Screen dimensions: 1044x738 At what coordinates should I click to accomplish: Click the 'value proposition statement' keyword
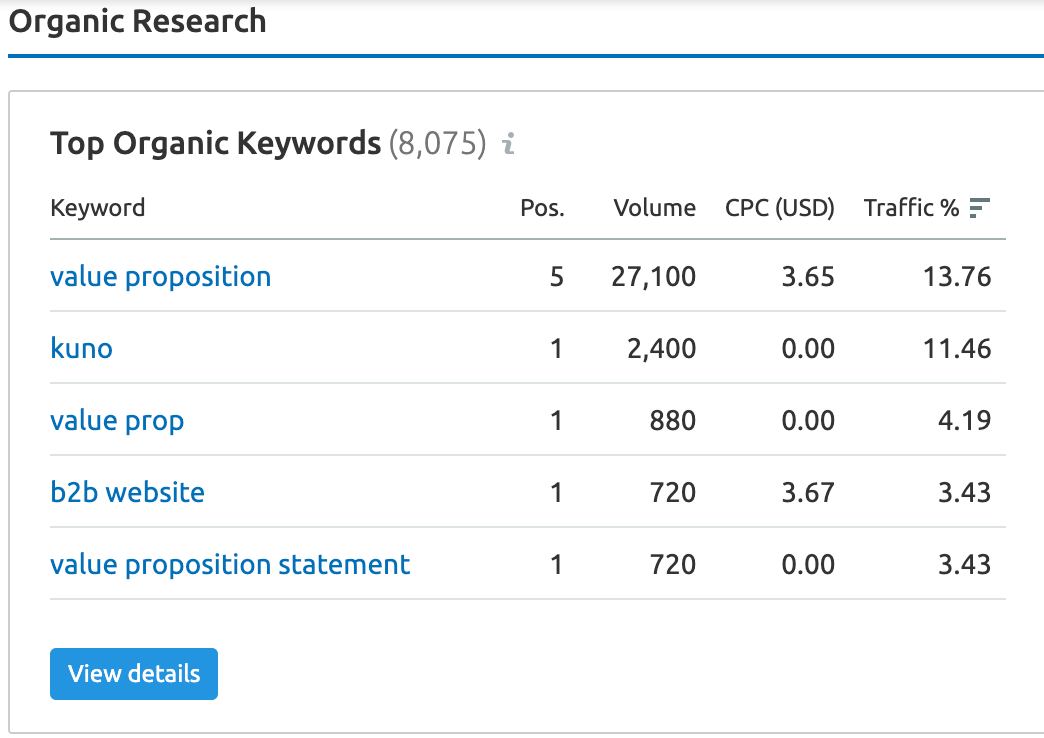tap(230, 564)
